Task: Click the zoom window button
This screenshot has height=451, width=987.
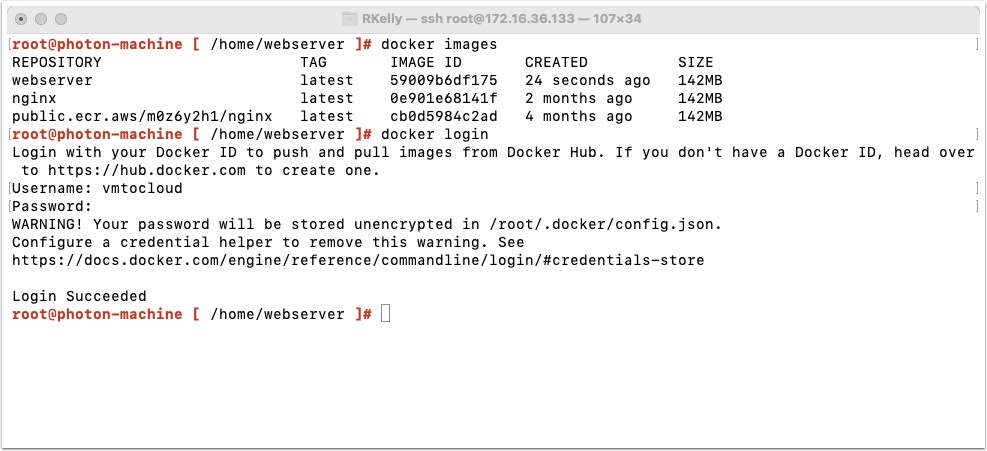Action: 61,19
